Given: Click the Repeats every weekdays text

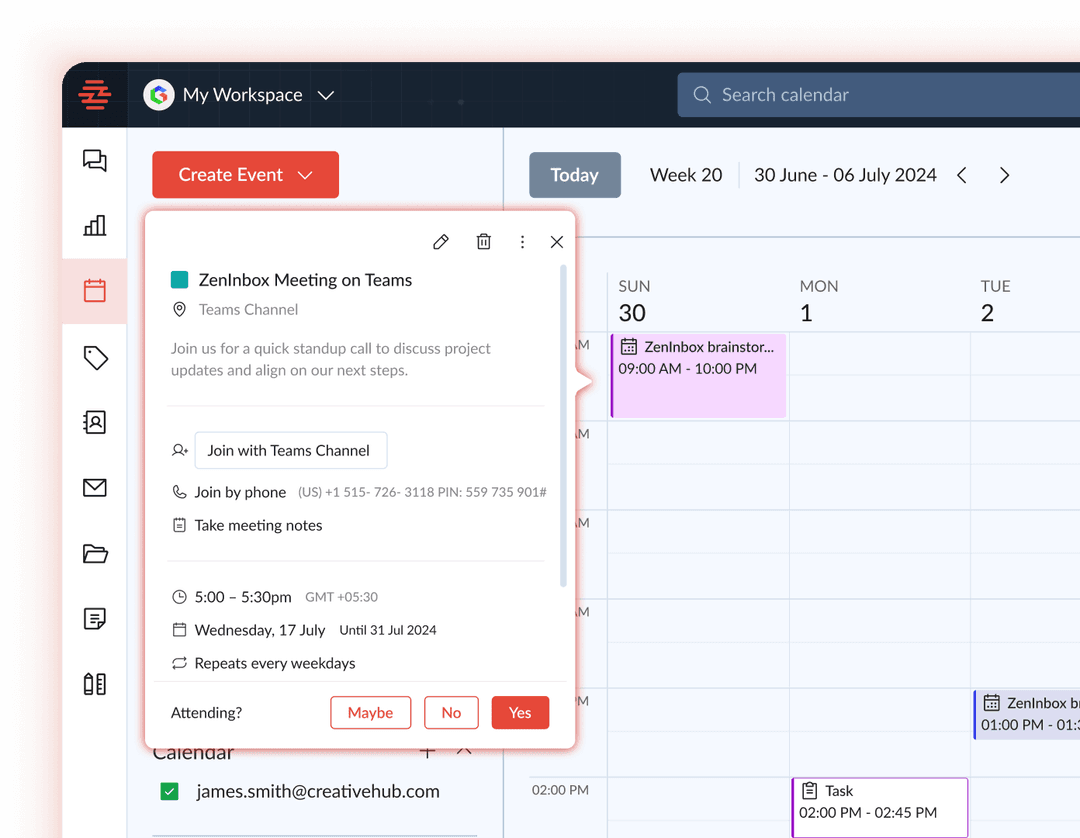Looking at the screenshot, I should (275, 663).
